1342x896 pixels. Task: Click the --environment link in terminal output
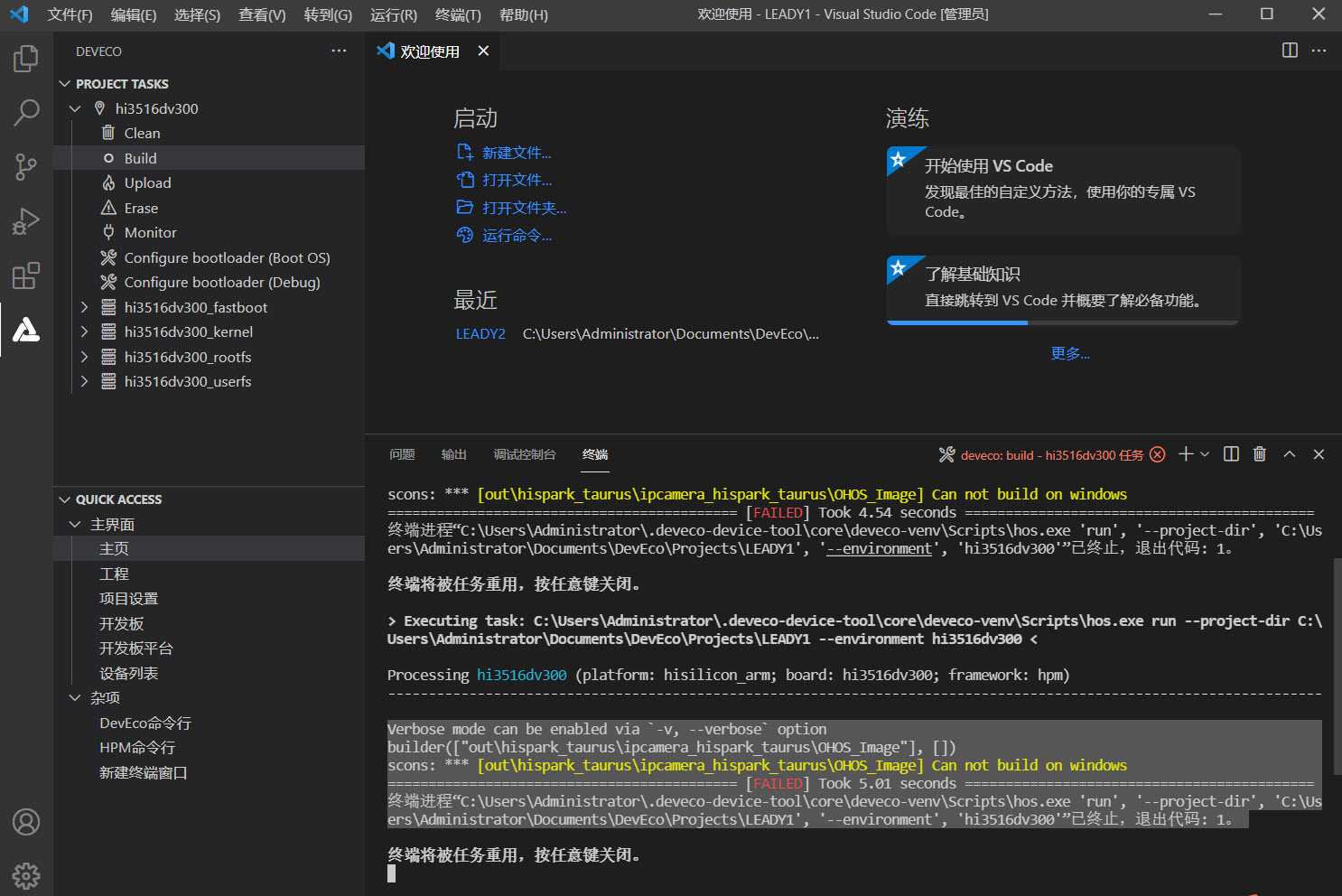point(880,548)
